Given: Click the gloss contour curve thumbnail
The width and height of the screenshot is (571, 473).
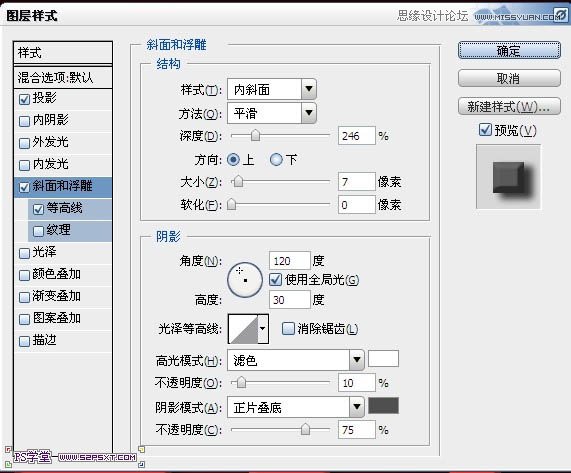Looking at the screenshot, I should click(243, 329).
